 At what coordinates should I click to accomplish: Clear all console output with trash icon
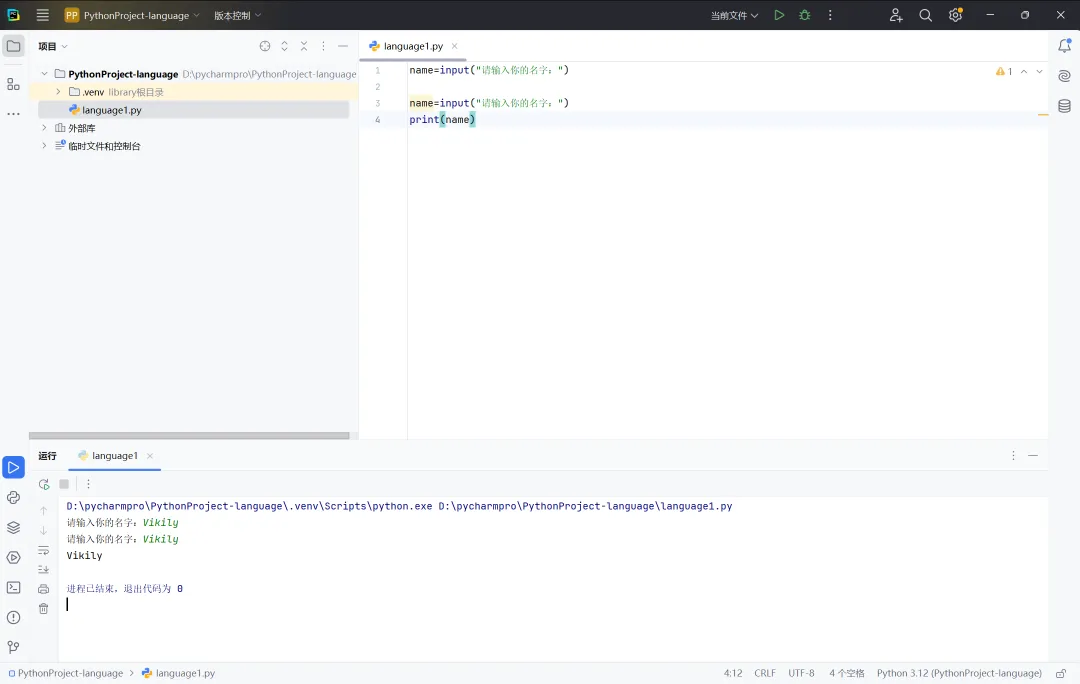[43, 608]
